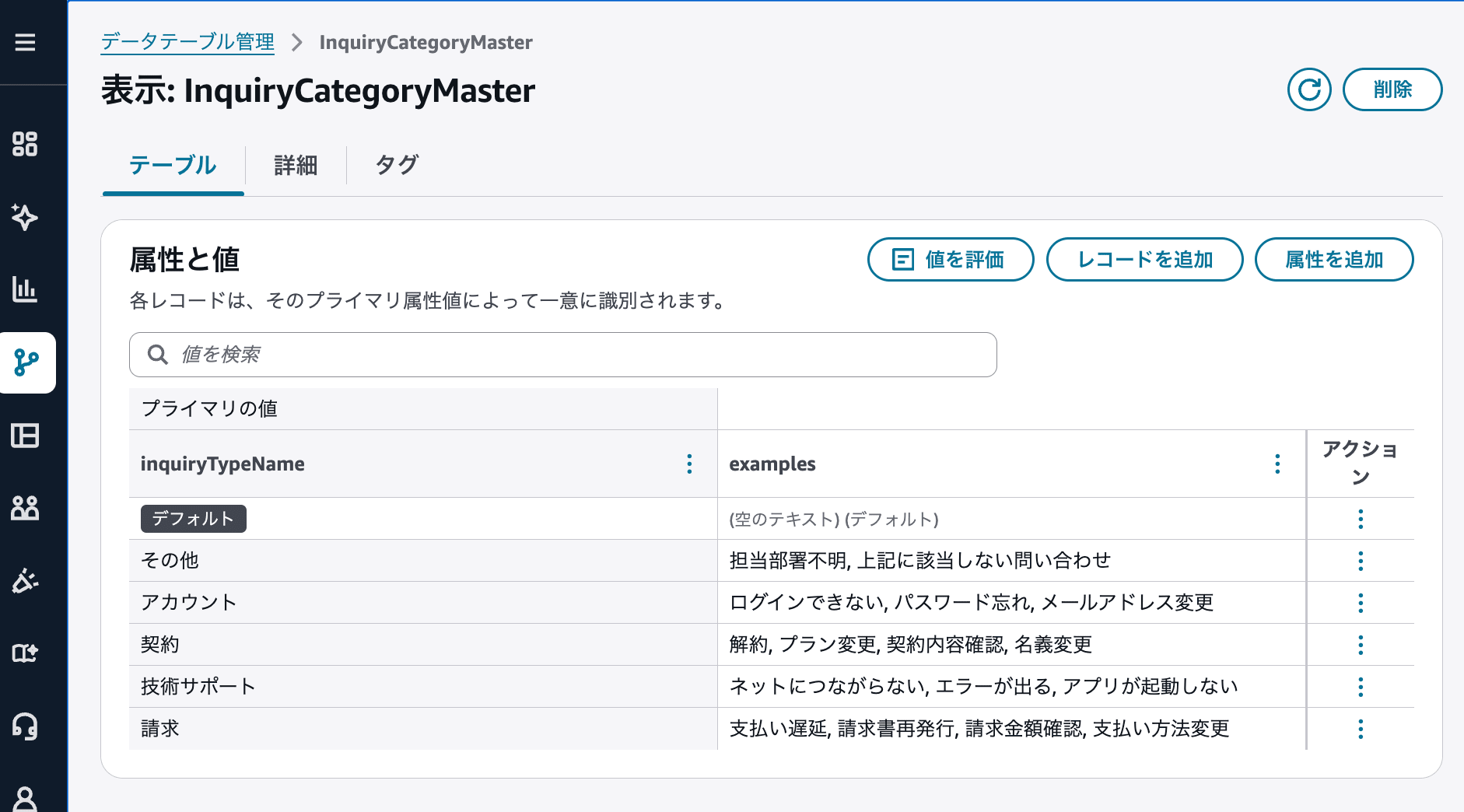1464x812 pixels.
Task: Click the 請求 cell
Action: click(423, 729)
